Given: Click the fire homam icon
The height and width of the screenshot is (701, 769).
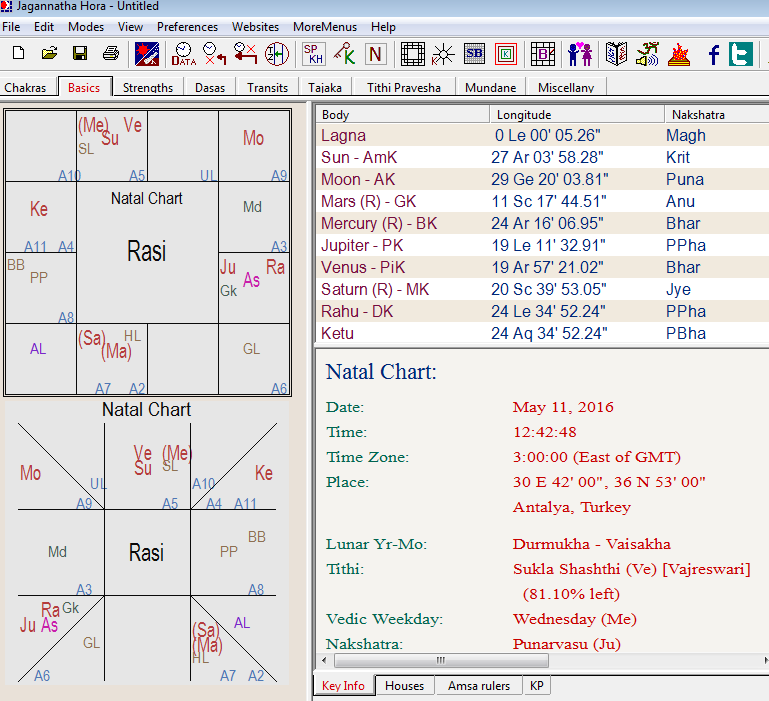Looking at the screenshot, I should pyautogui.click(x=679, y=53).
